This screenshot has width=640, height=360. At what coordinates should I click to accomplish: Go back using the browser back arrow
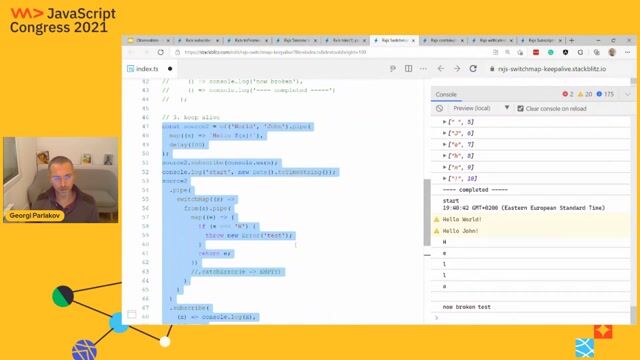pos(131,52)
